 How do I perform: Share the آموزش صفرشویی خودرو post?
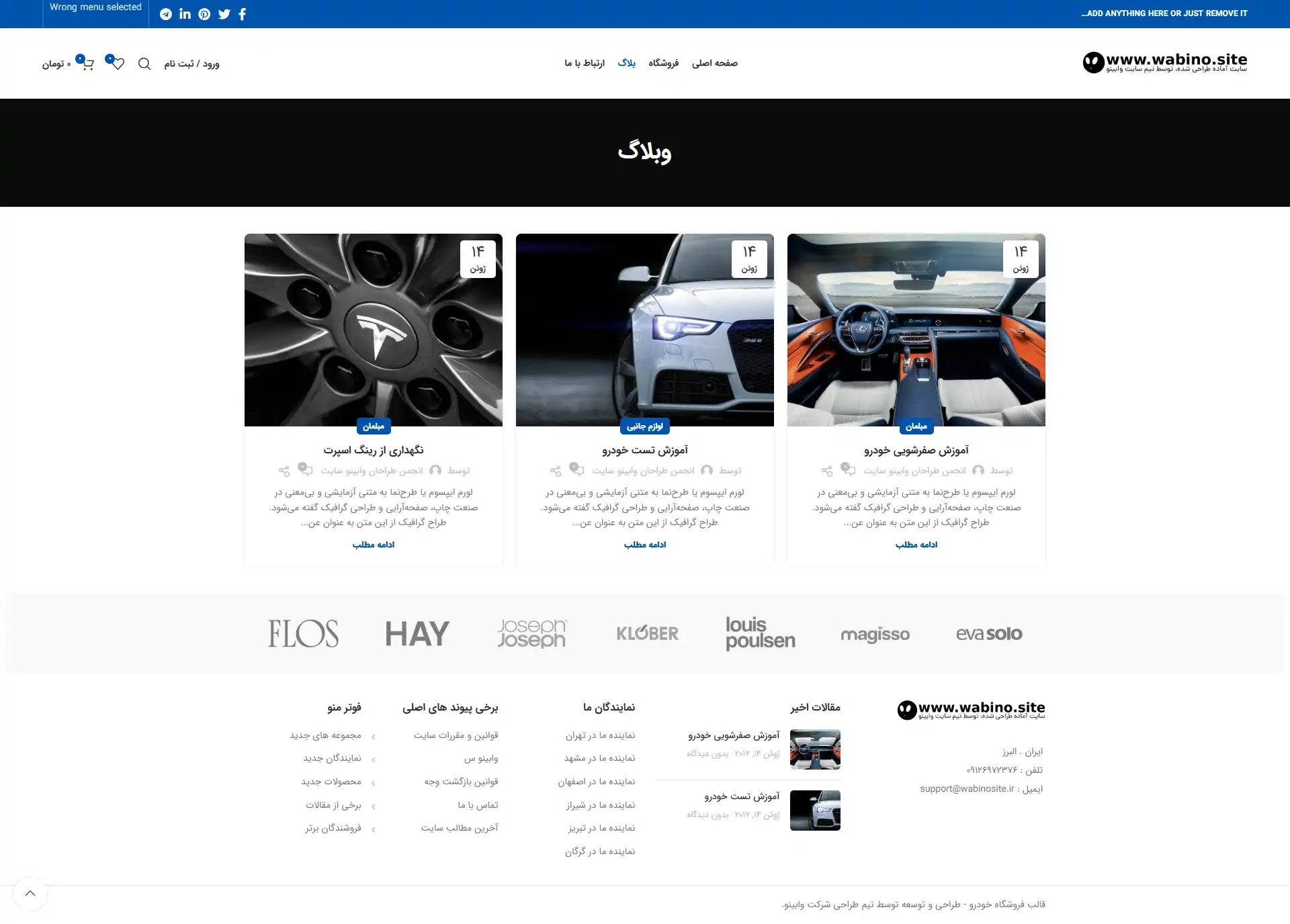pyautogui.click(x=827, y=471)
